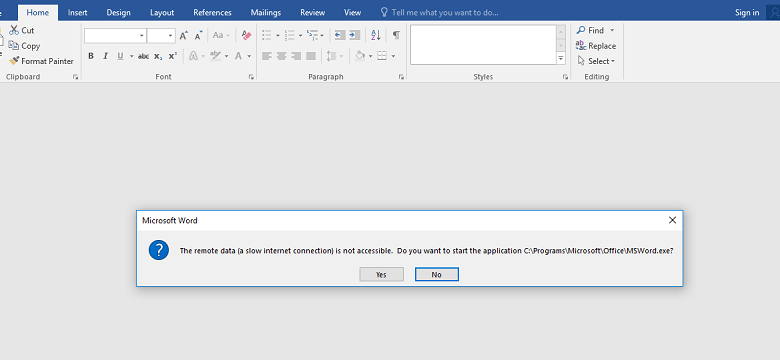Viewport: 780px width, 360px height.
Task: Open the Select menu in Editing
Action: [596, 61]
